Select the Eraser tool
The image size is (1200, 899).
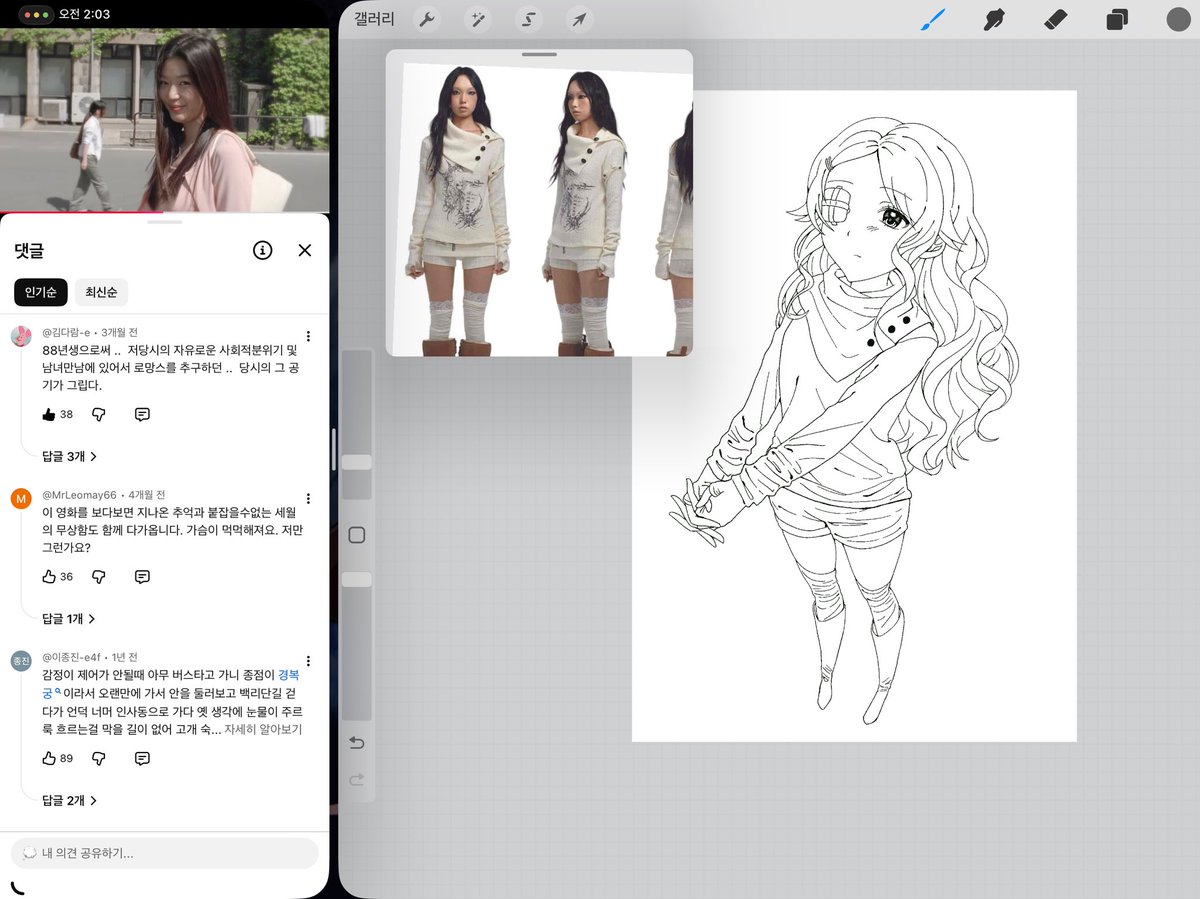click(x=1056, y=20)
